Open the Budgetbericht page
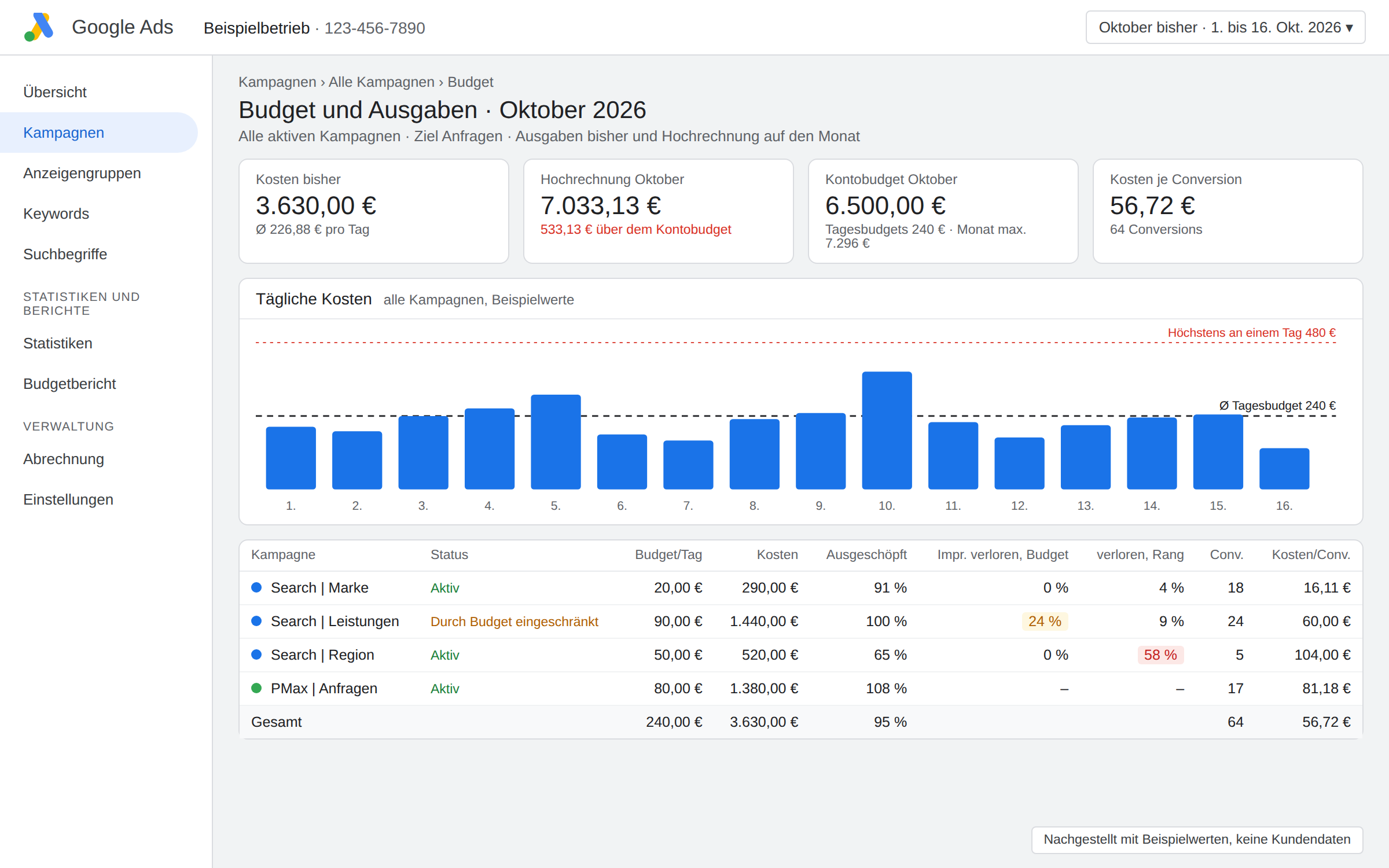Viewport: 1389px width, 868px height. click(69, 384)
